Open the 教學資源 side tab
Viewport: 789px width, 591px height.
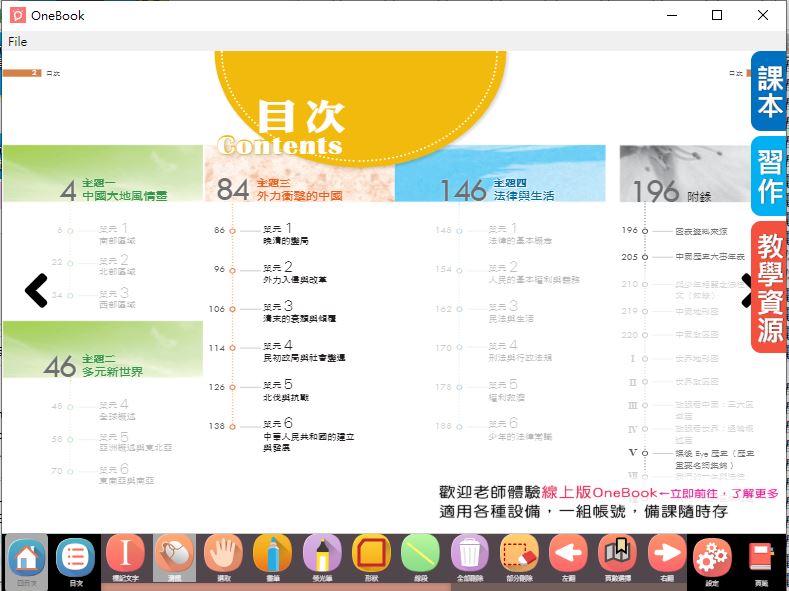click(769, 287)
